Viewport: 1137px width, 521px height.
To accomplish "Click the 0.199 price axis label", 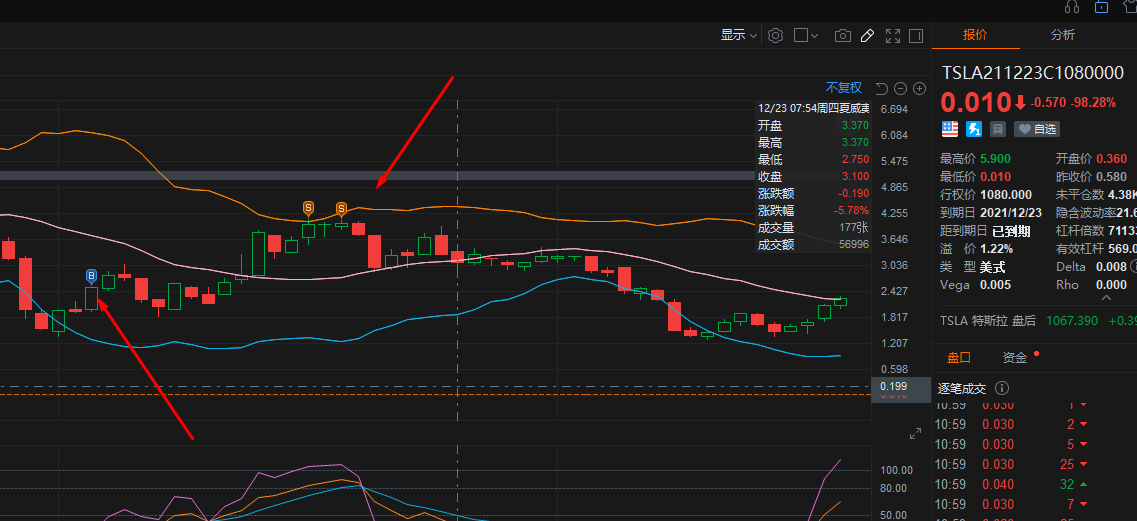I will point(892,386).
